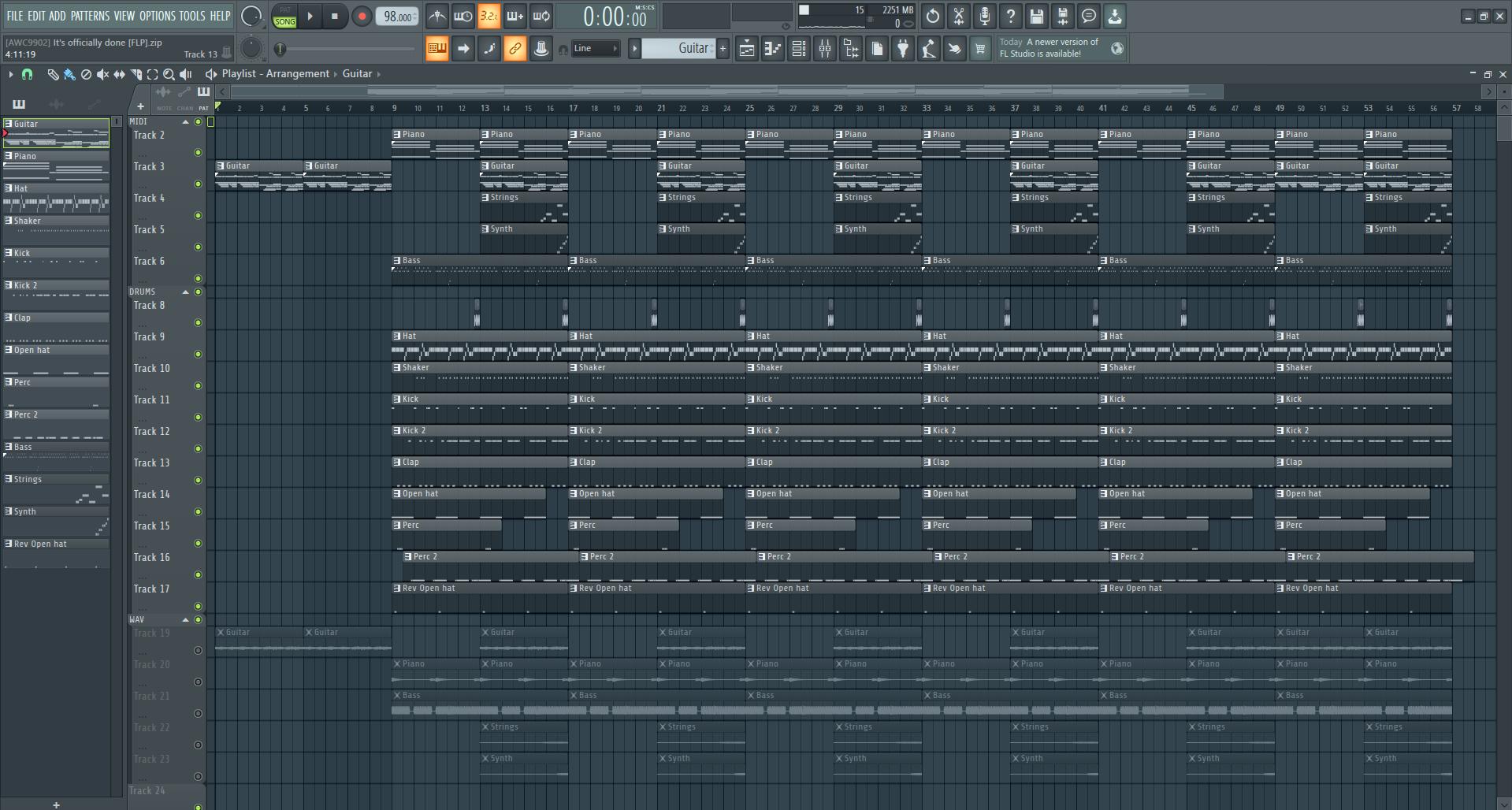This screenshot has width=1512, height=810.
Task: Open the Line snap dropdown
Action: 595,49
